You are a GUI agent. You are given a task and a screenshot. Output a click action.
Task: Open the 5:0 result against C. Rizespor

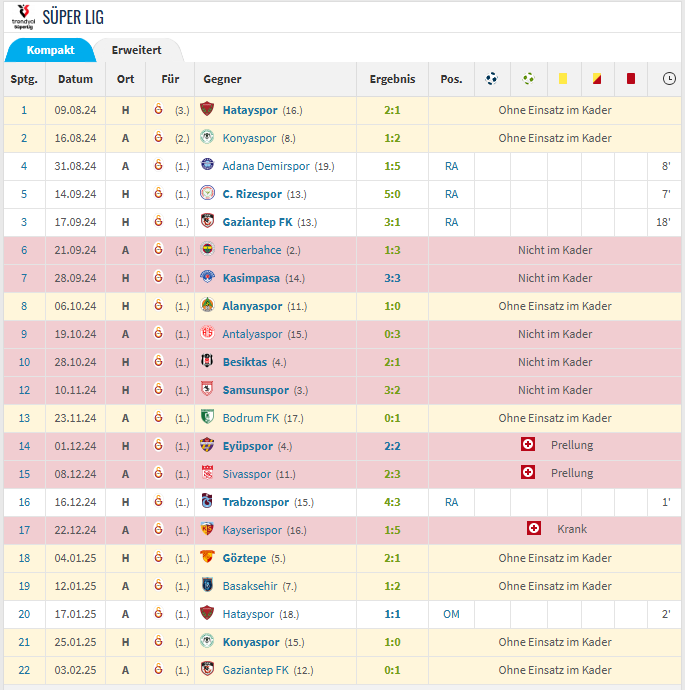(x=392, y=194)
